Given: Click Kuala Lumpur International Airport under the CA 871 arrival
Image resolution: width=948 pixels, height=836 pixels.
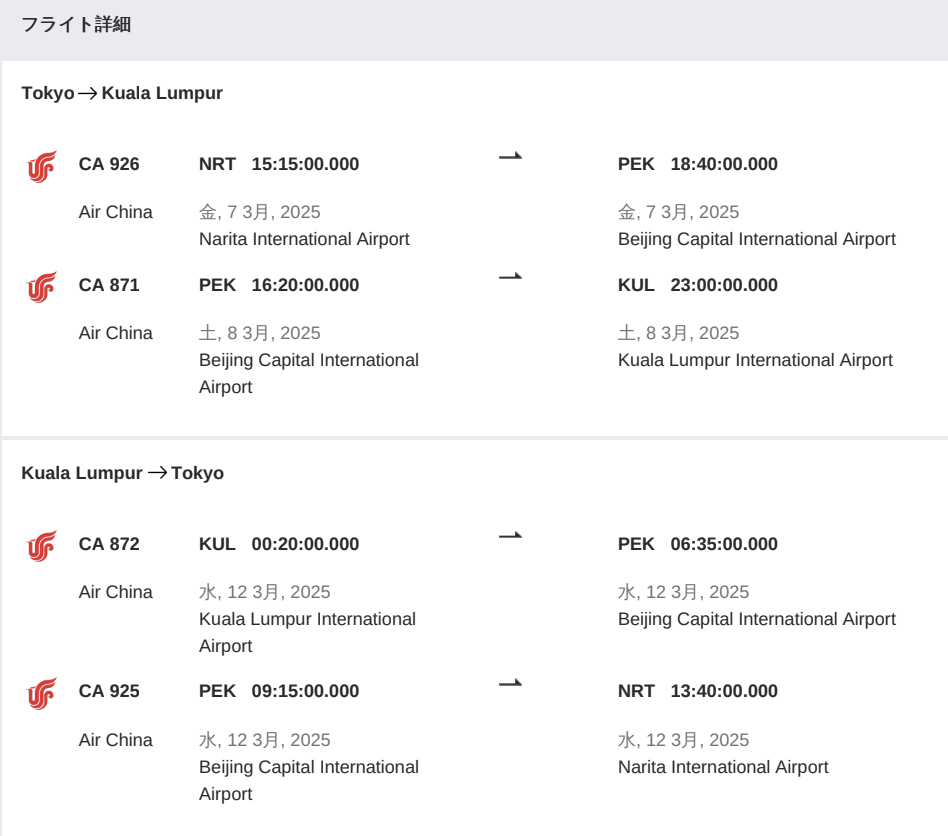Looking at the screenshot, I should coord(755,360).
